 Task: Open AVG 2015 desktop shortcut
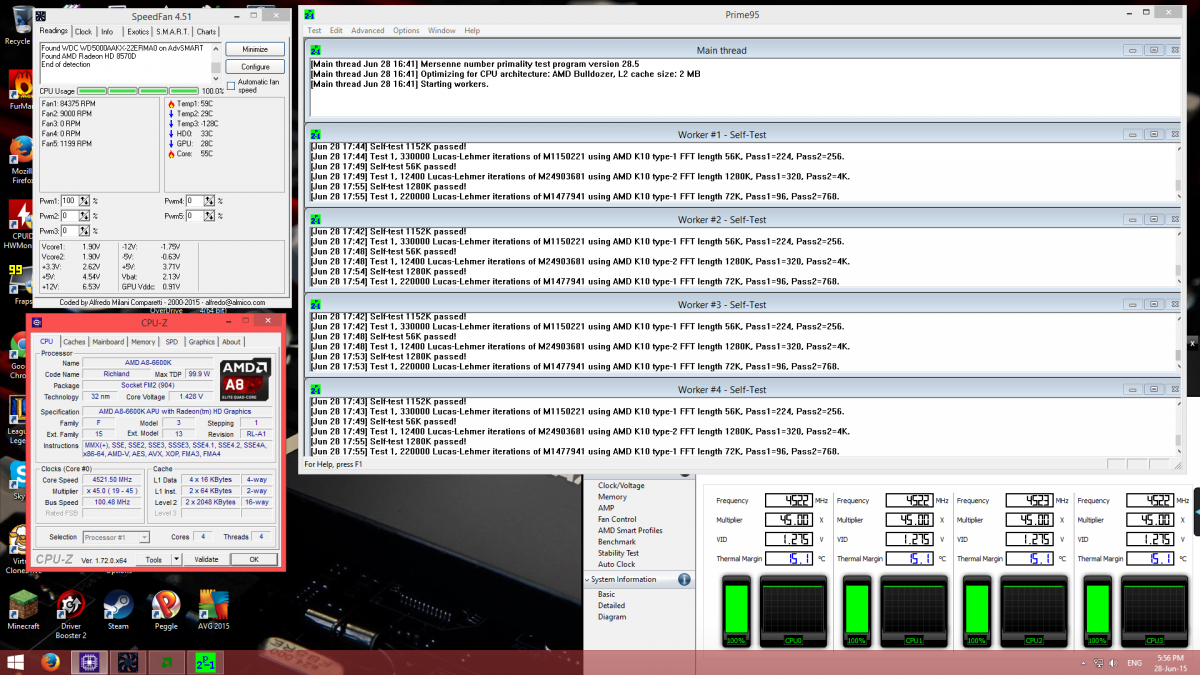coord(213,610)
